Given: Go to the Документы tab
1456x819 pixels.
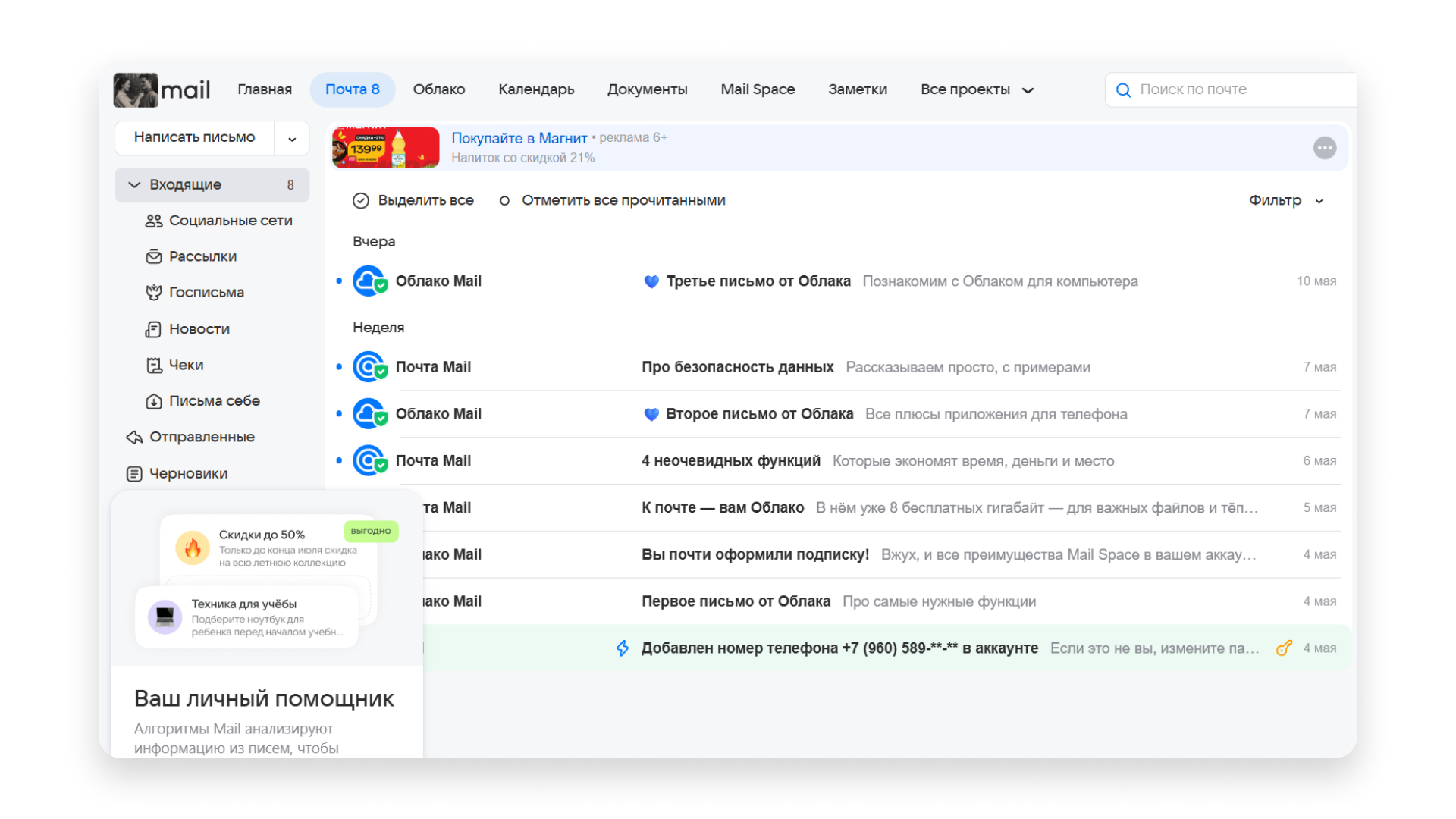Looking at the screenshot, I should point(647,89).
